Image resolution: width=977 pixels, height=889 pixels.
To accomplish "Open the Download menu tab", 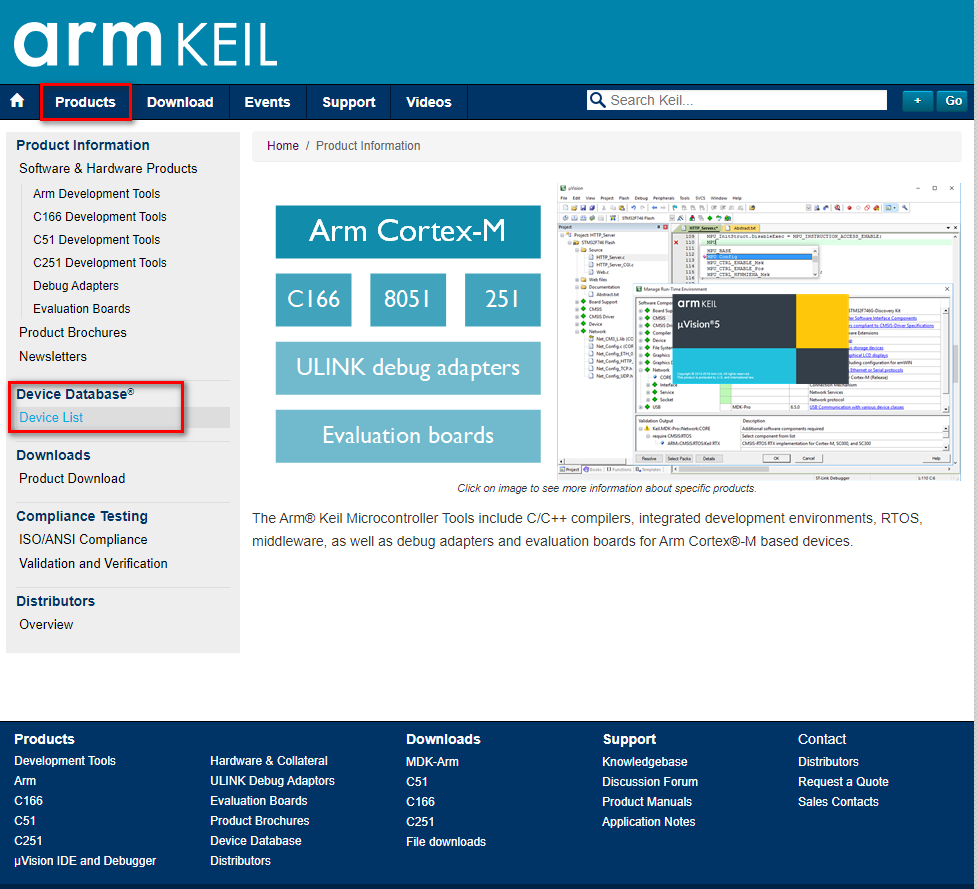I will pyautogui.click(x=180, y=102).
